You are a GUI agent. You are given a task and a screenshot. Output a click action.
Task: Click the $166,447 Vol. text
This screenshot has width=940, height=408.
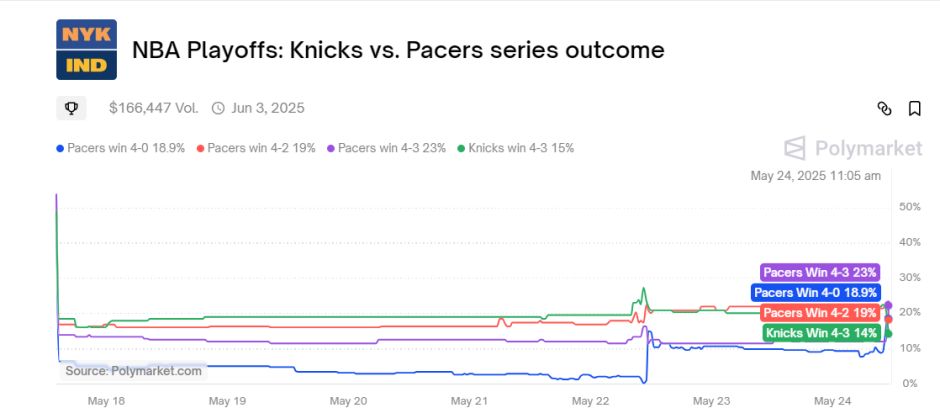tap(153, 108)
